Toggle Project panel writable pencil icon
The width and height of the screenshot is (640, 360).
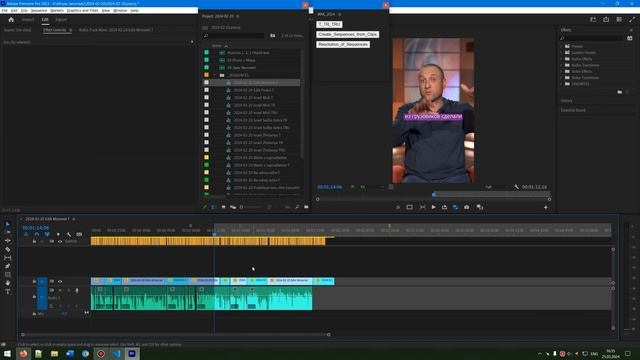click(x=205, y=207)
